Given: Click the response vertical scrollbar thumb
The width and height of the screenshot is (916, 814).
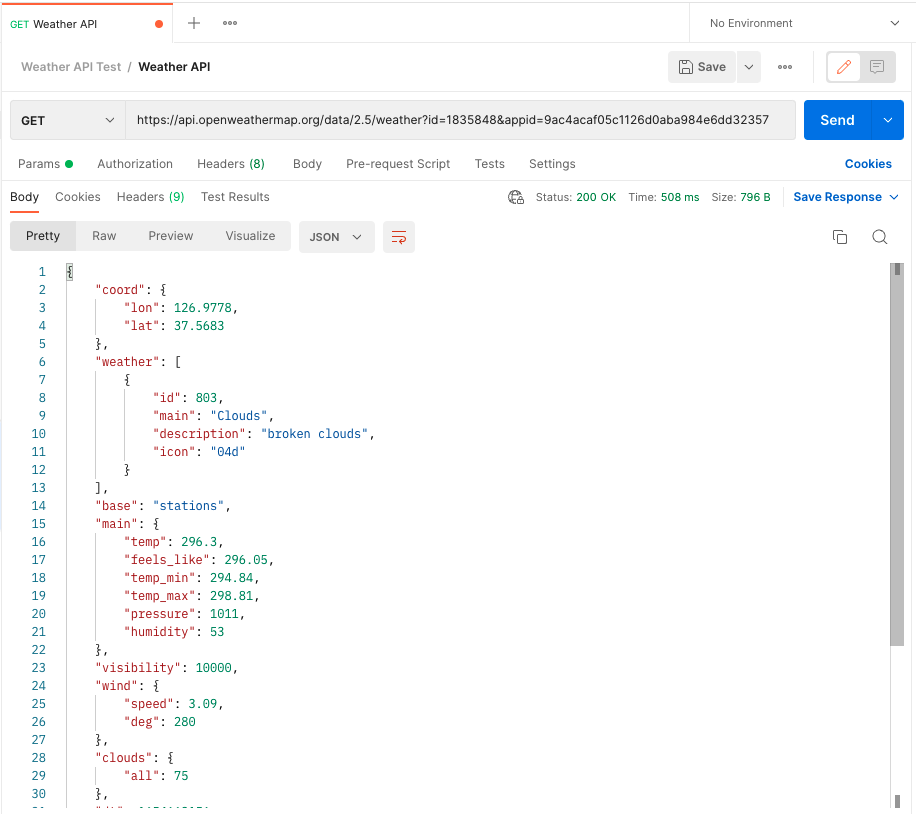Looking at the screenshot, I should 897,455.
